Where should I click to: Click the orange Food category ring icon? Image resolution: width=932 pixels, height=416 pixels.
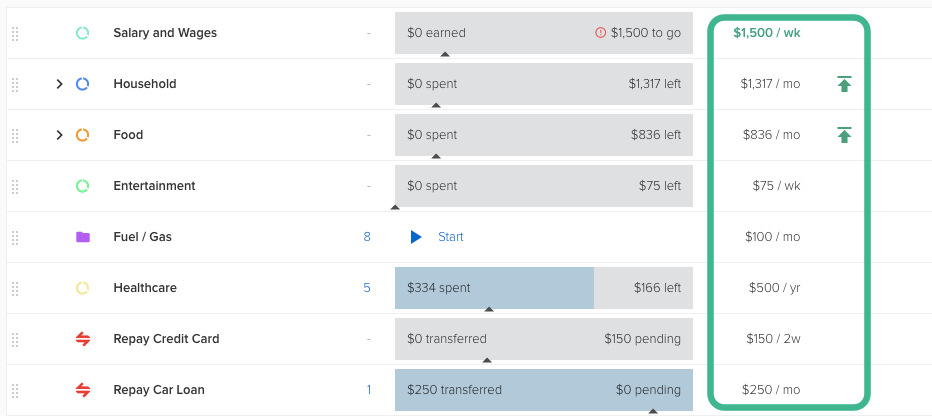[83, 135]
